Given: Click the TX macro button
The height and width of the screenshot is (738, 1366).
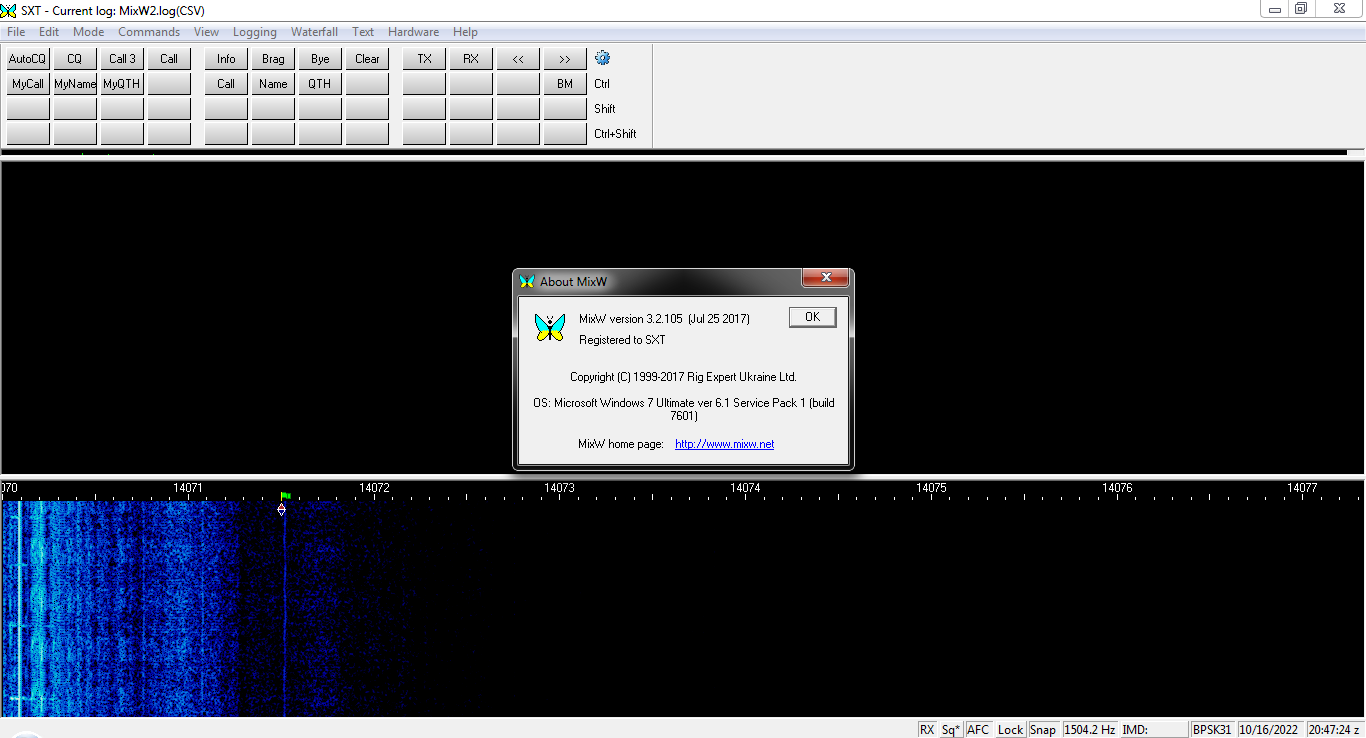Looking at the screenshot, I should 424,59.
